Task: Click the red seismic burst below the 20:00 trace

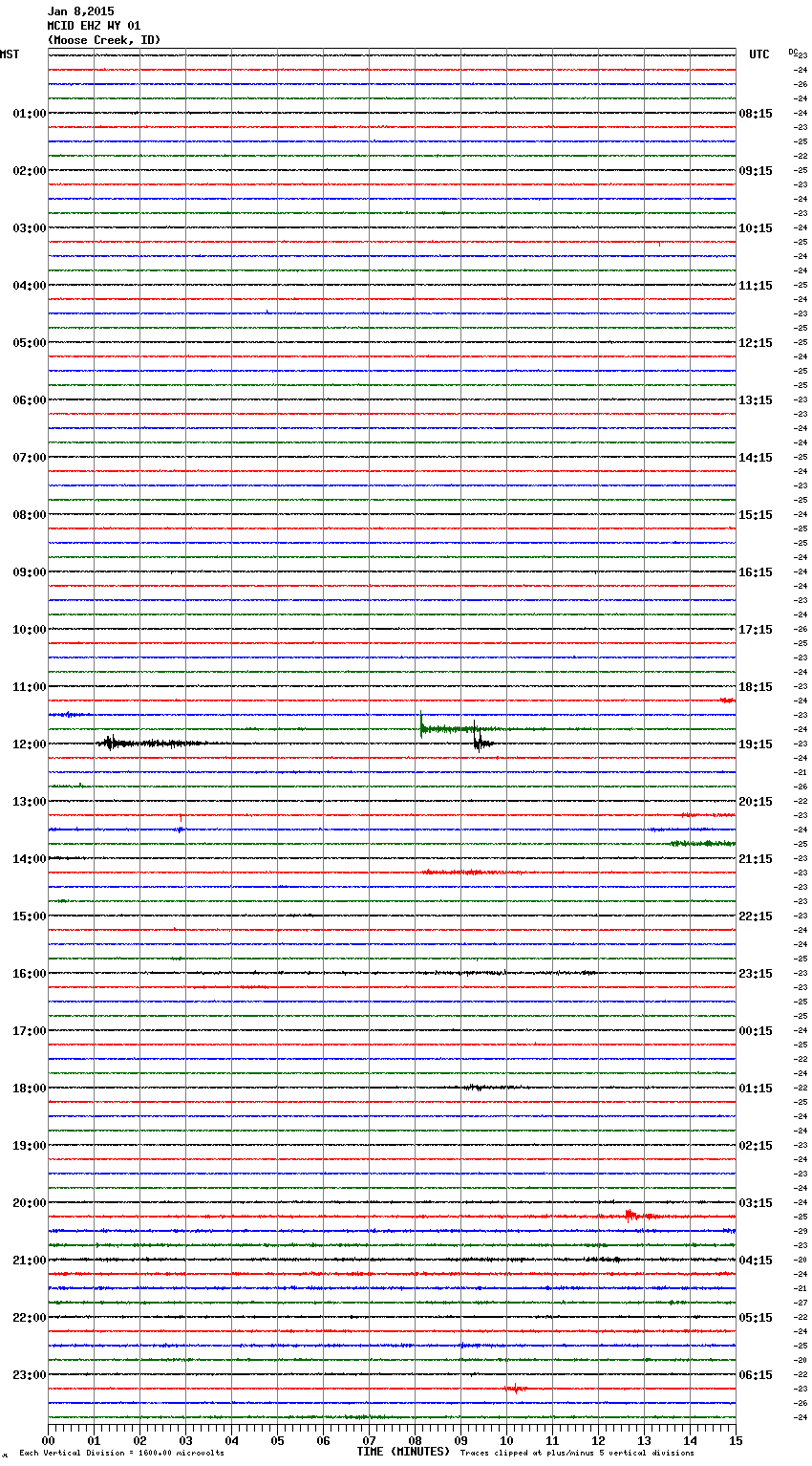Action: click(633, 1216)
